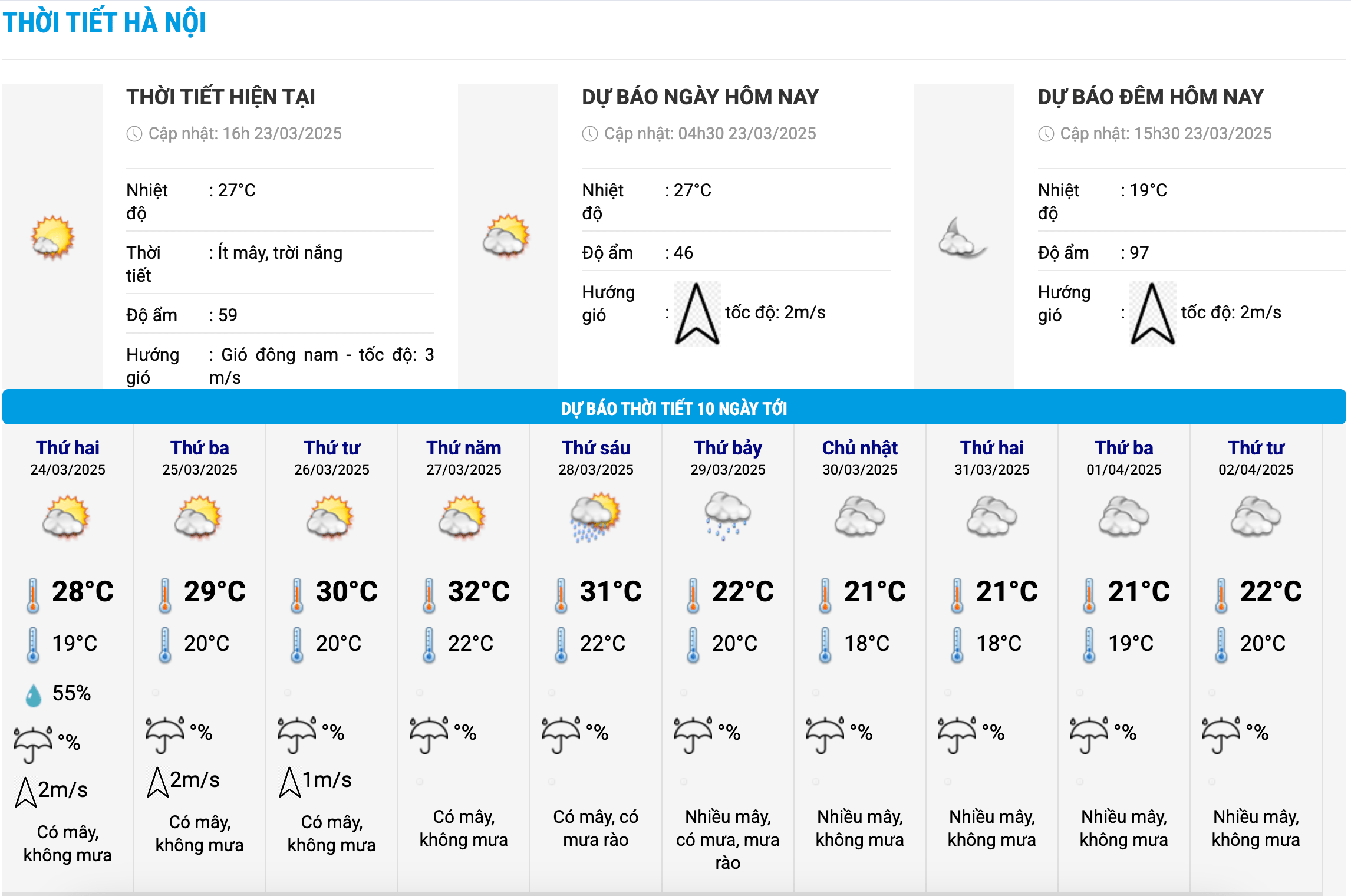
Task: Click the blue thermometer icon beside 18°C on 31/03/2025
Action: [957, 644]
